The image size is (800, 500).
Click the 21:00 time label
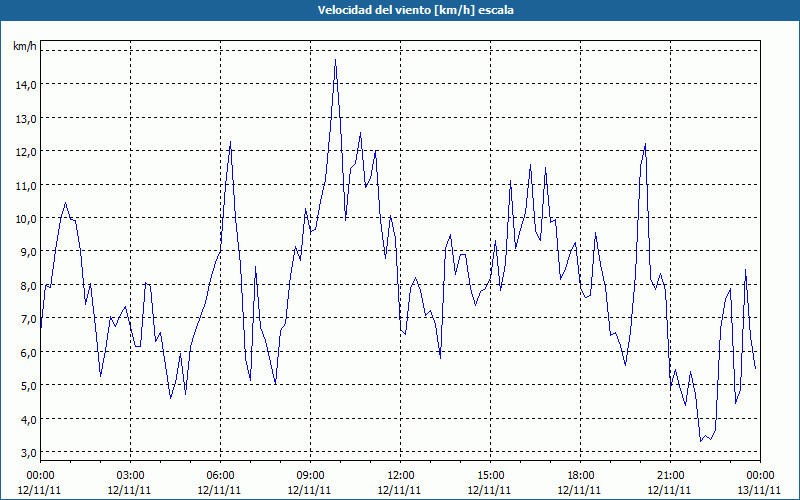(670, 476)
